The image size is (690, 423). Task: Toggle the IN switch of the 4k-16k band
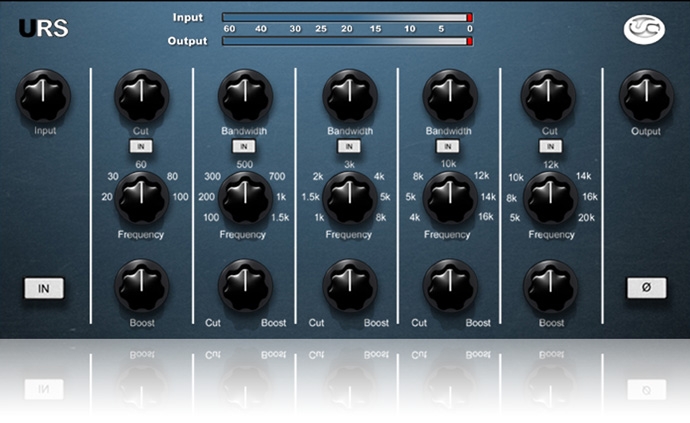pos(449,146)
